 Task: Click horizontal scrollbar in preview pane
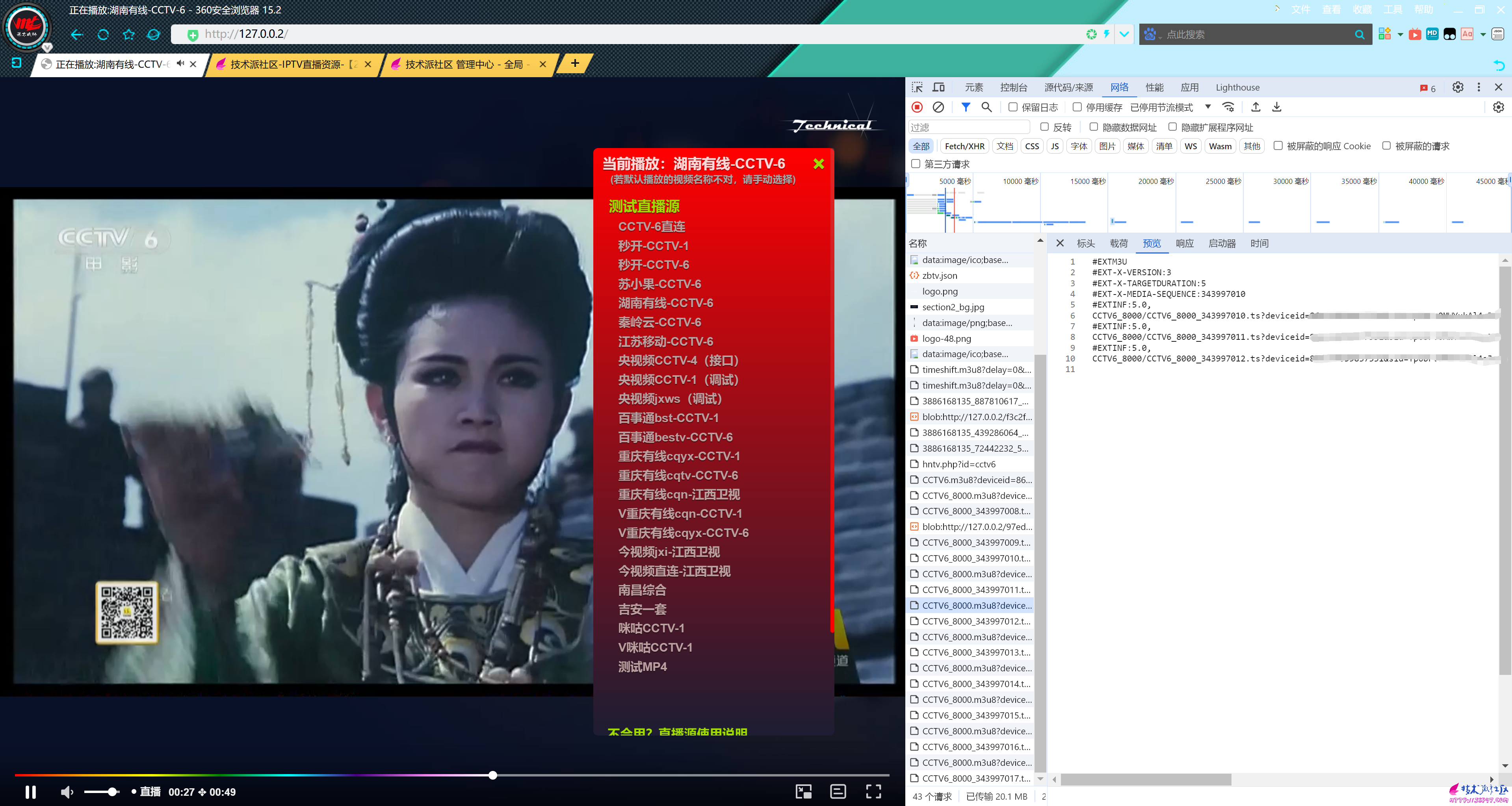coord(1145,780)
